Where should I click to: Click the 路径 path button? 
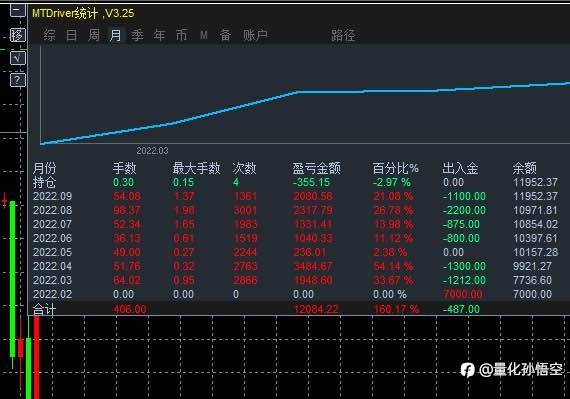point(343,35)
